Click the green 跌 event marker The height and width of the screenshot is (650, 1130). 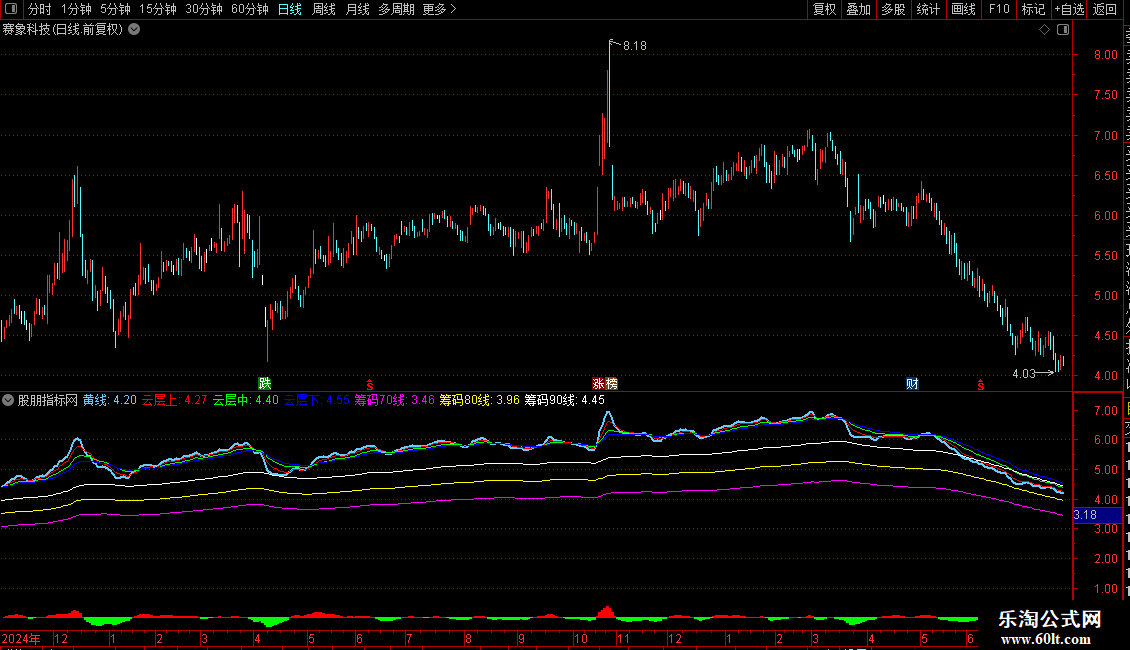pos(265,383)
